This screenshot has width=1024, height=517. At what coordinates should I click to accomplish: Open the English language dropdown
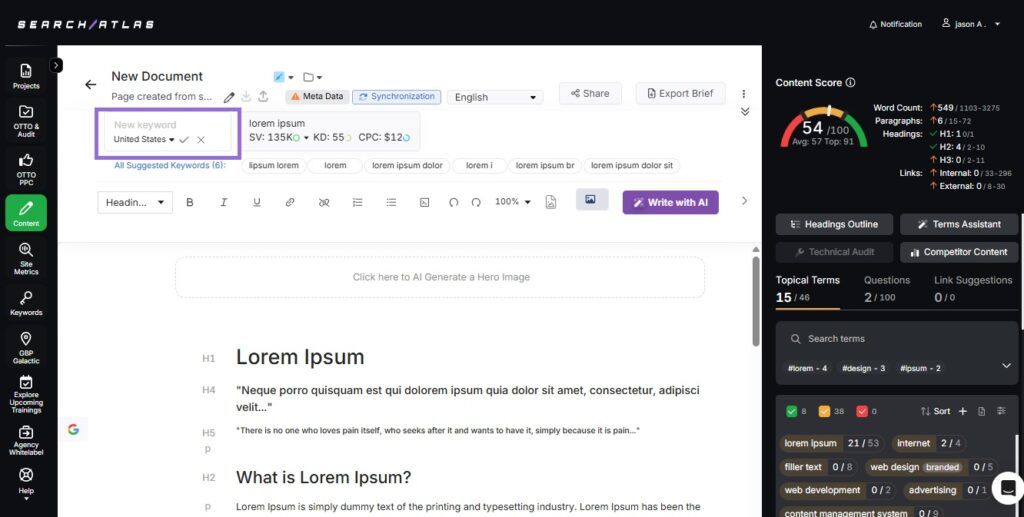pos(495,97)
